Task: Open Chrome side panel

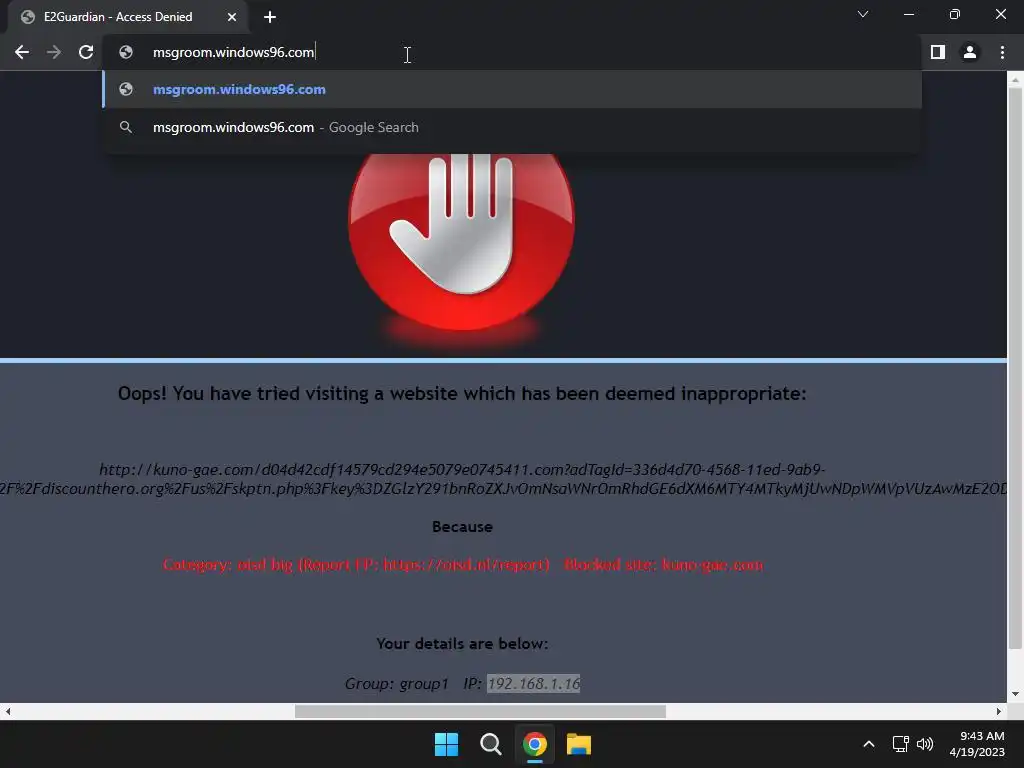Action: (x=938, y=52)
